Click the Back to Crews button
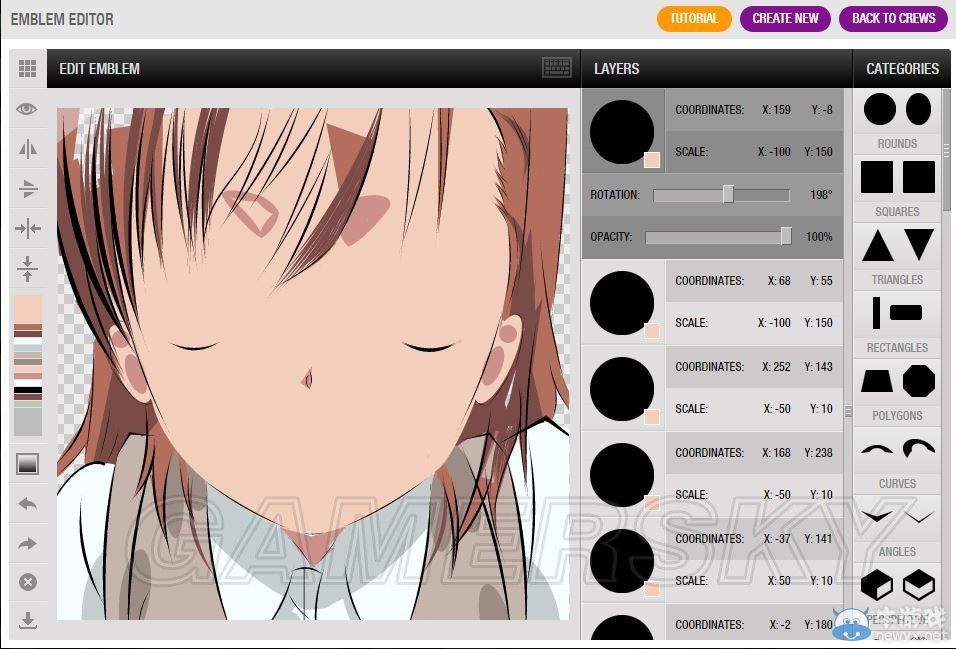 893,18
